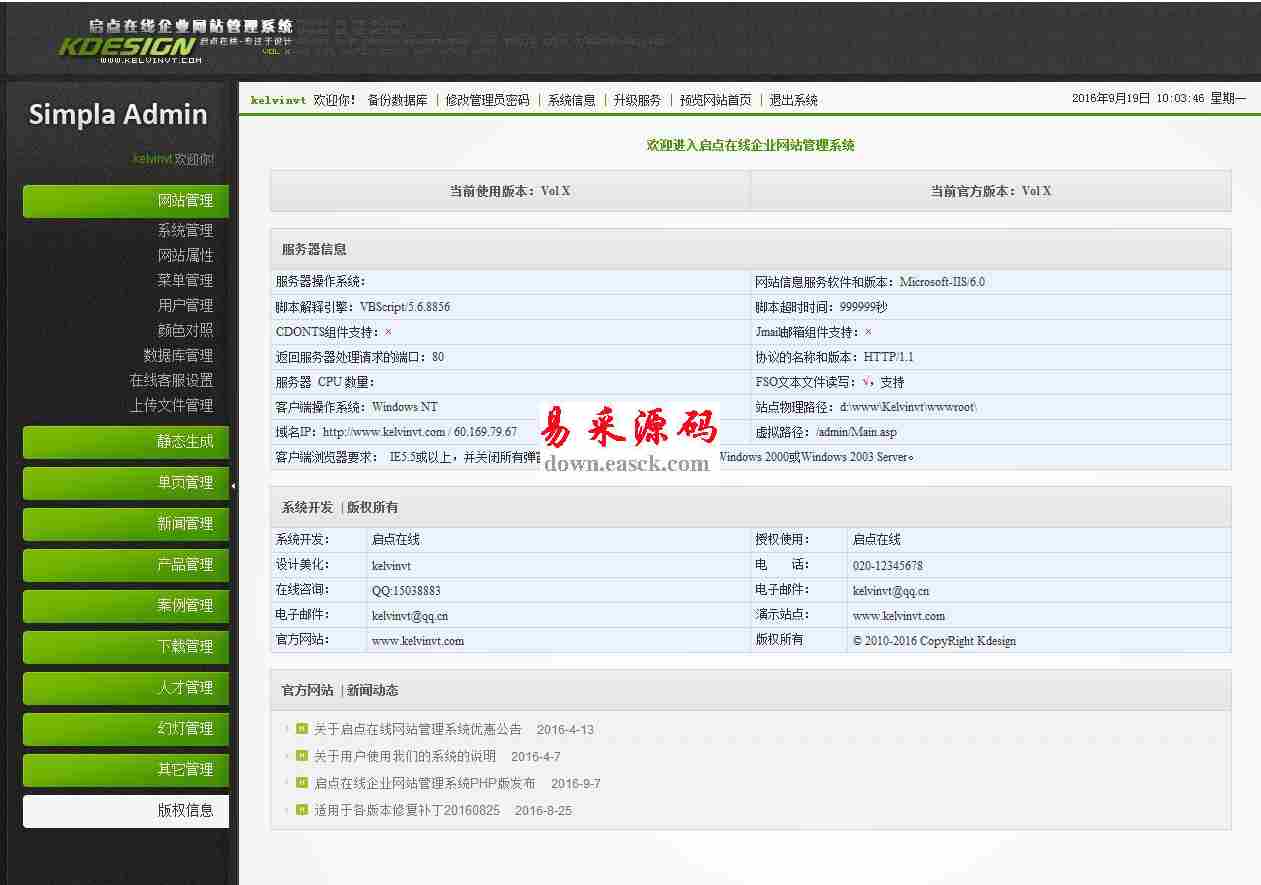Click Microsoft-IIS/6.0 server software value
1261x885 pixels.
pos(942,282)
